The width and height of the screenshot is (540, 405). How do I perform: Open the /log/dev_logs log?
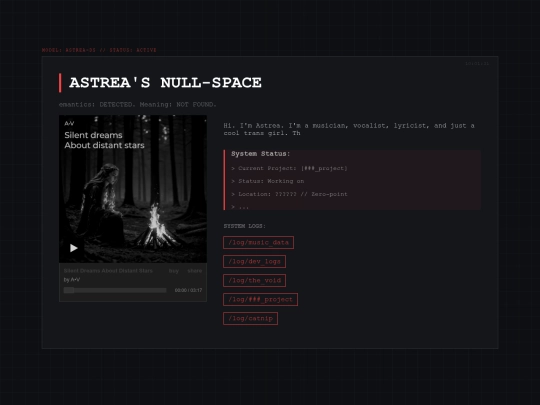coord(254,261)
